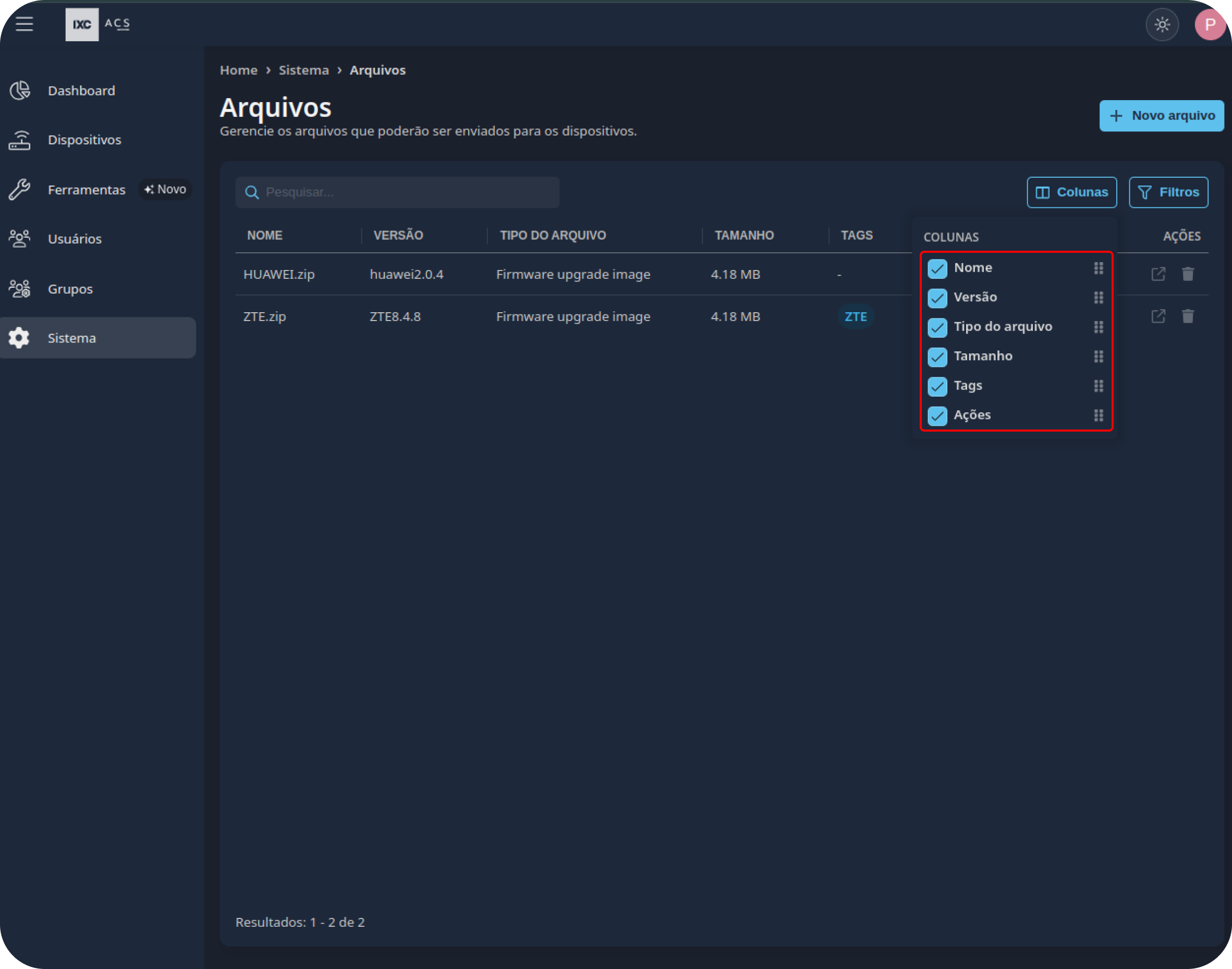Click the Arquivos breadcrumb

point(377,70)
